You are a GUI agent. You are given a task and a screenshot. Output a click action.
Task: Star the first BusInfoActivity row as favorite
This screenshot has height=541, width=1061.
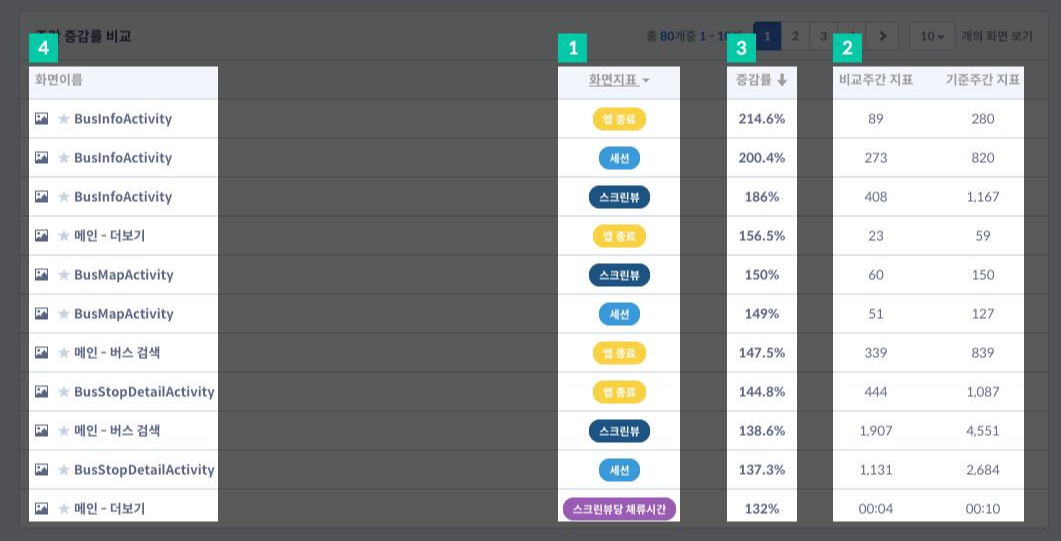point(64,119)
